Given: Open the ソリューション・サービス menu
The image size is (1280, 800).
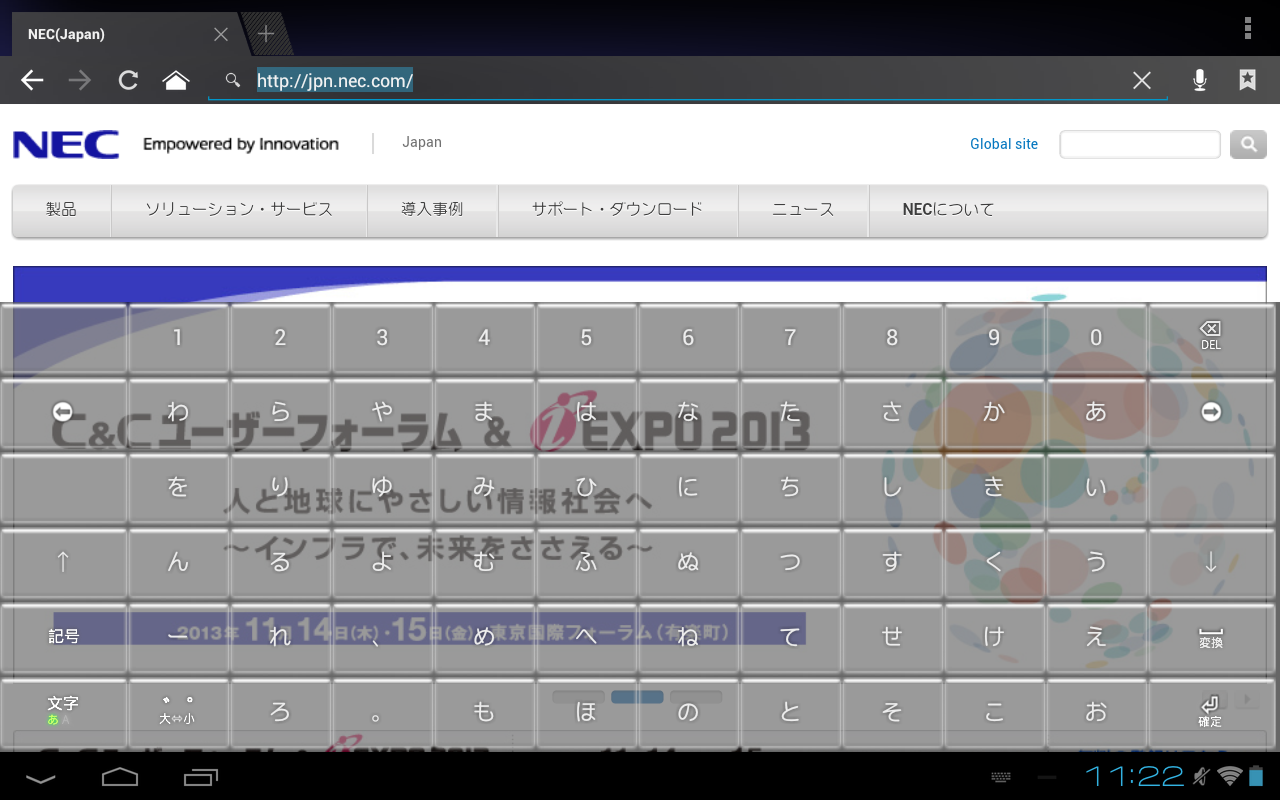Looking at the screenshot, I should [x=239, y=210].
